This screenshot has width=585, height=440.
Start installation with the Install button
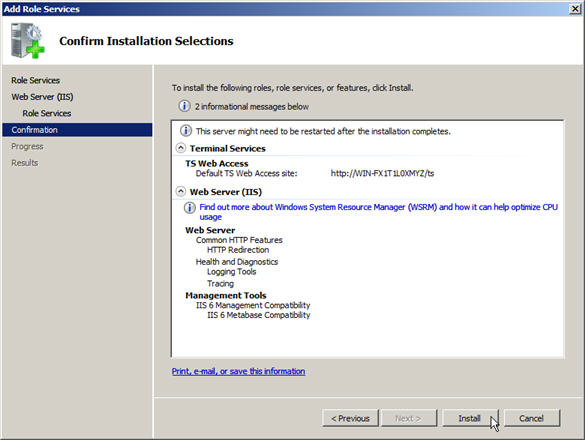point(469,418)
